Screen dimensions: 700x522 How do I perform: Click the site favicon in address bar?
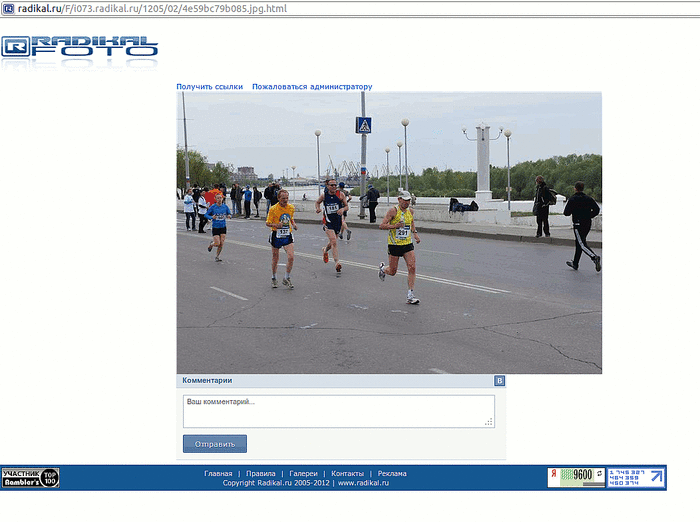pos(8,8)
